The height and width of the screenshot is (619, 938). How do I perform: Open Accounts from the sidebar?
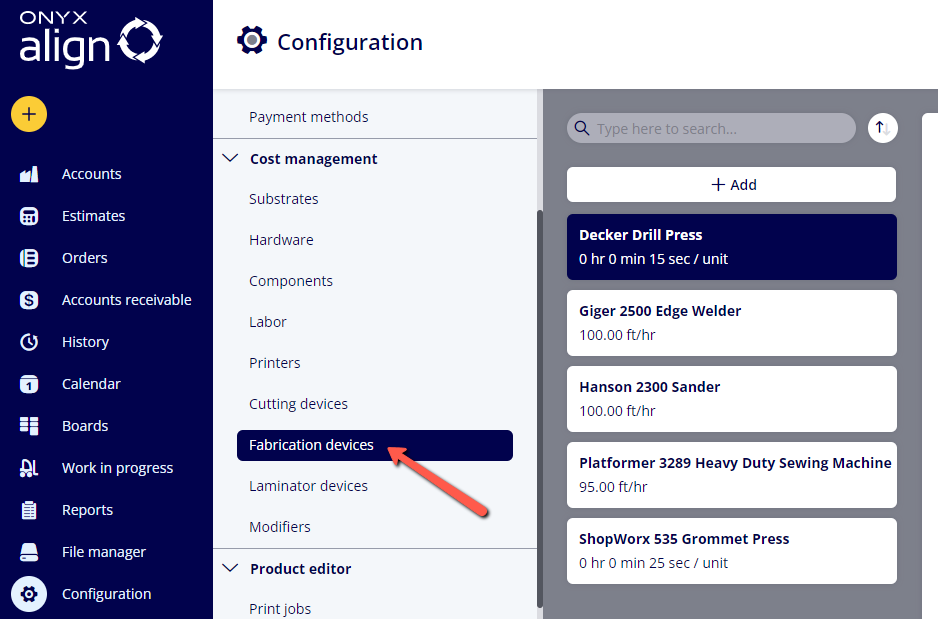tap(92, 174)
